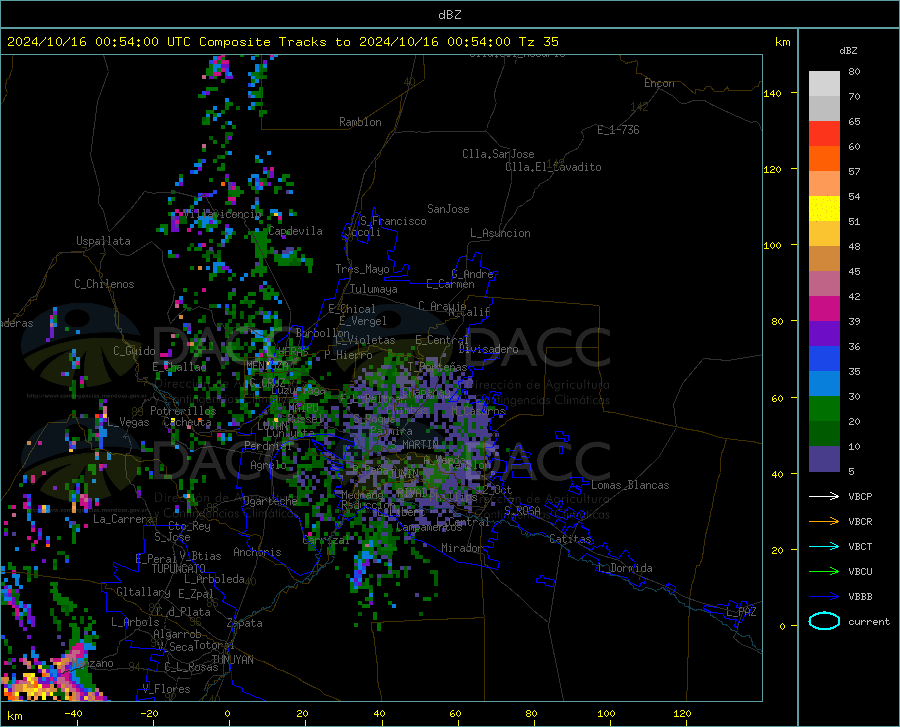The image size is (900, 727).
Task: Click the V_Flores map label
Action: pyautogui.click(x=166, y=689)
